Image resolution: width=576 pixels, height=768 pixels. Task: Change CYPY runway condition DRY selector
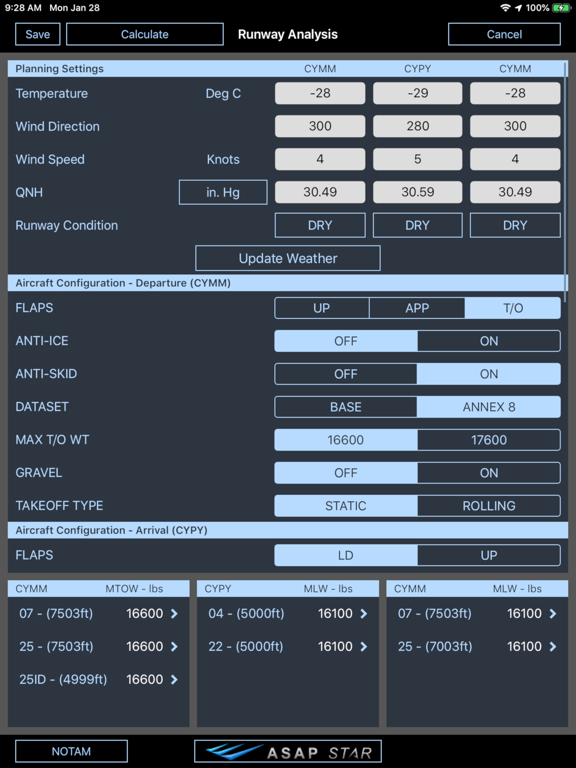pyautogui.click(x=417, y=225)
